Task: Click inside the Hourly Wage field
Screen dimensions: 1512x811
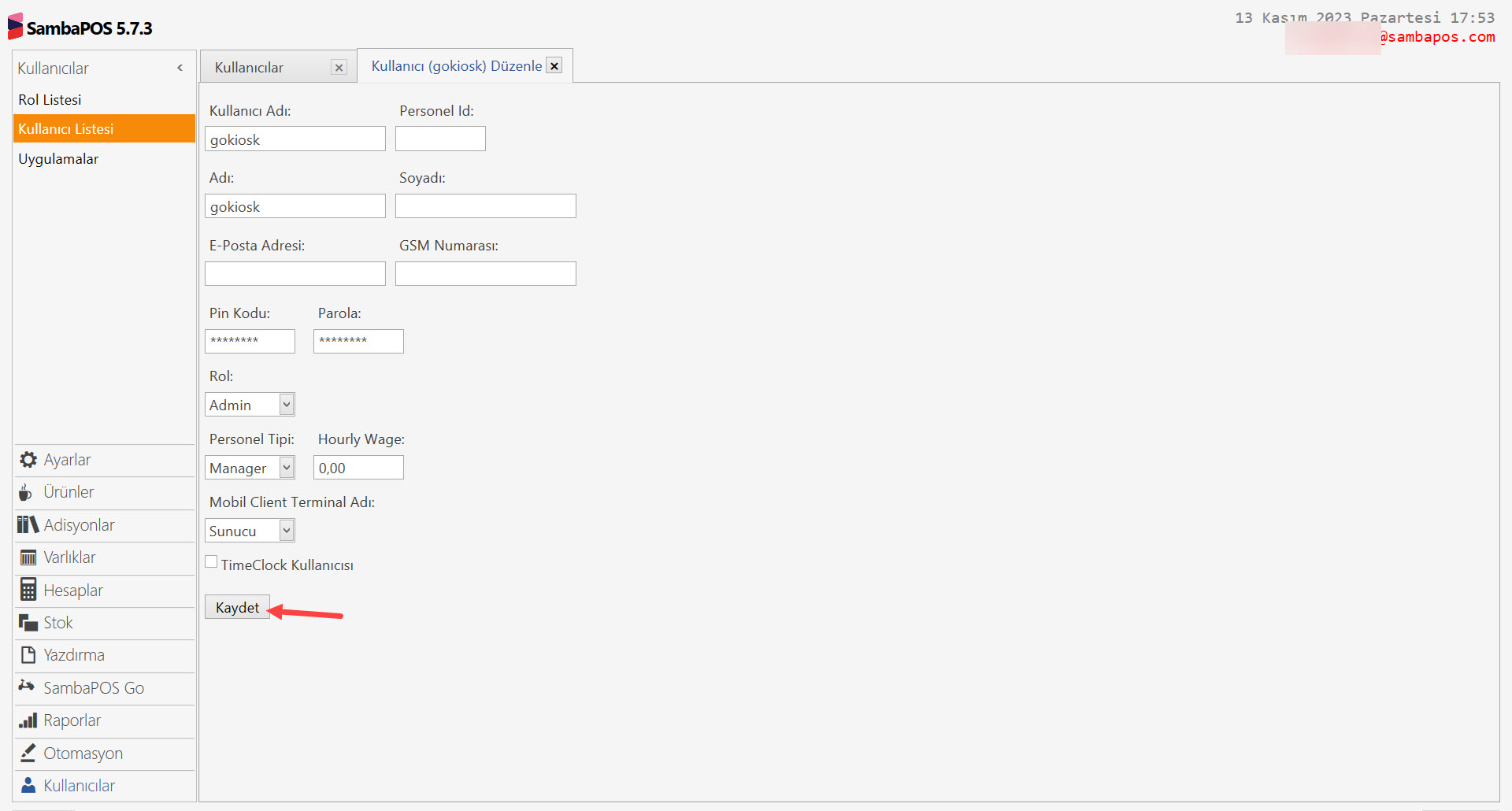Action: tap(358, 467)
